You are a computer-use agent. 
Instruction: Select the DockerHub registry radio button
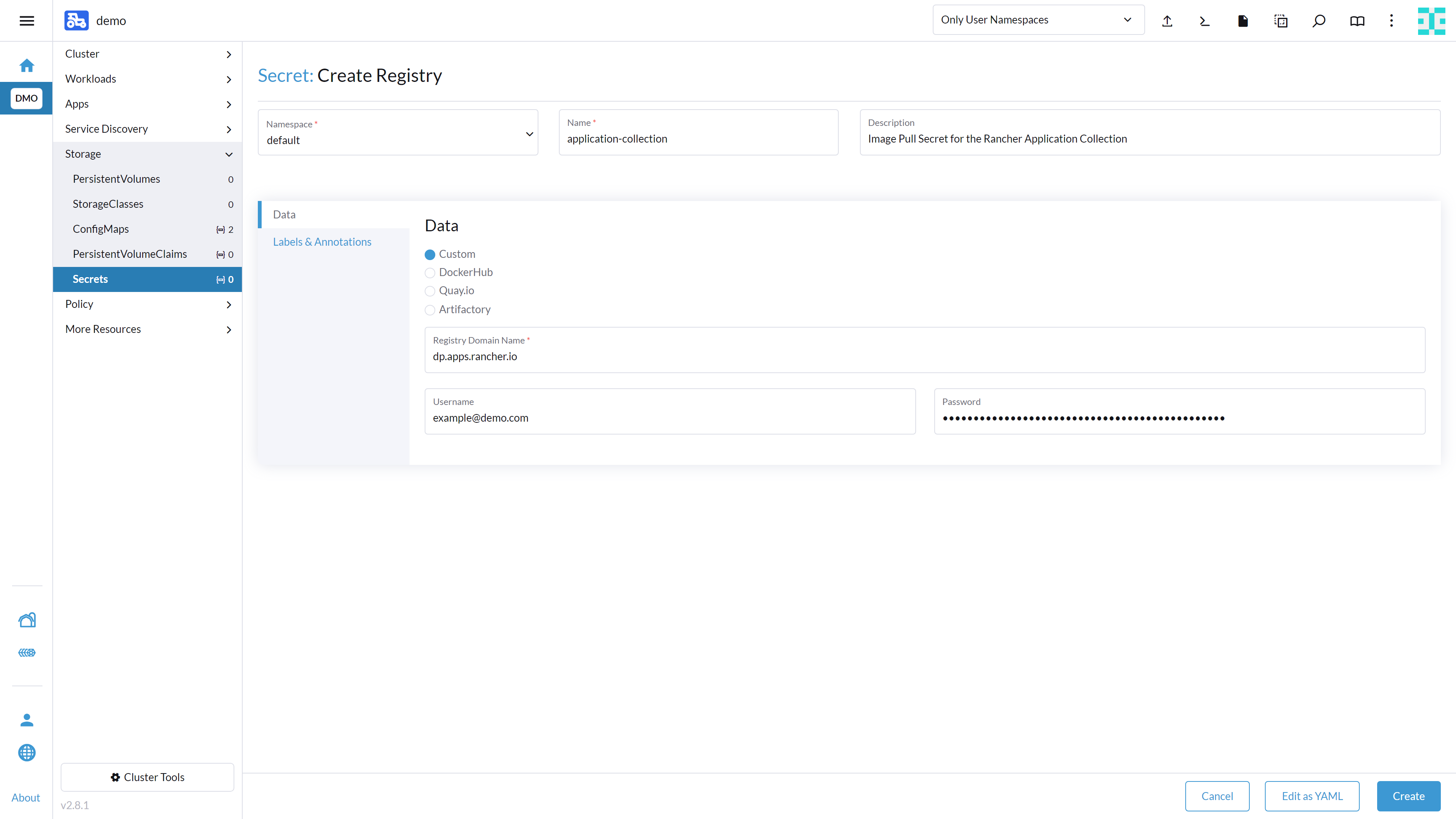(x=430, y=273)
